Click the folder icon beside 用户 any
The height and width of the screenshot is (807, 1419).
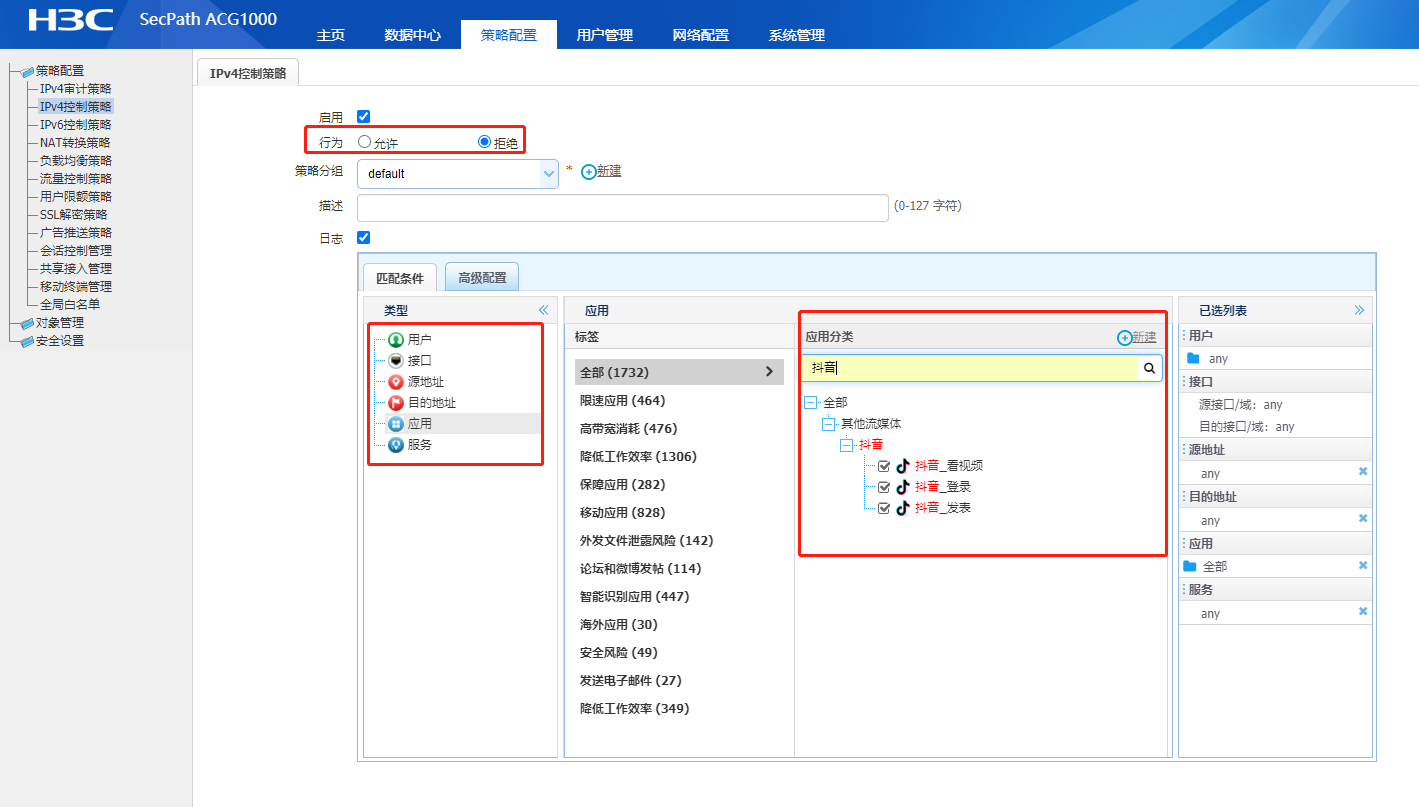(1192, 358)
